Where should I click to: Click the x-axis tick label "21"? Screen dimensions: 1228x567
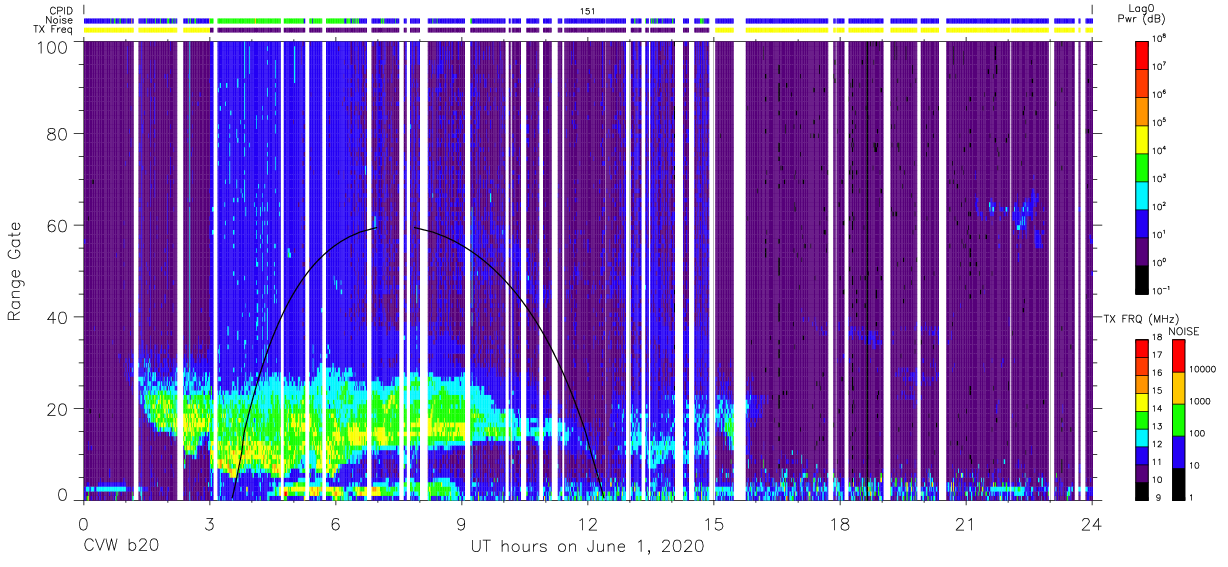[965, 524]
